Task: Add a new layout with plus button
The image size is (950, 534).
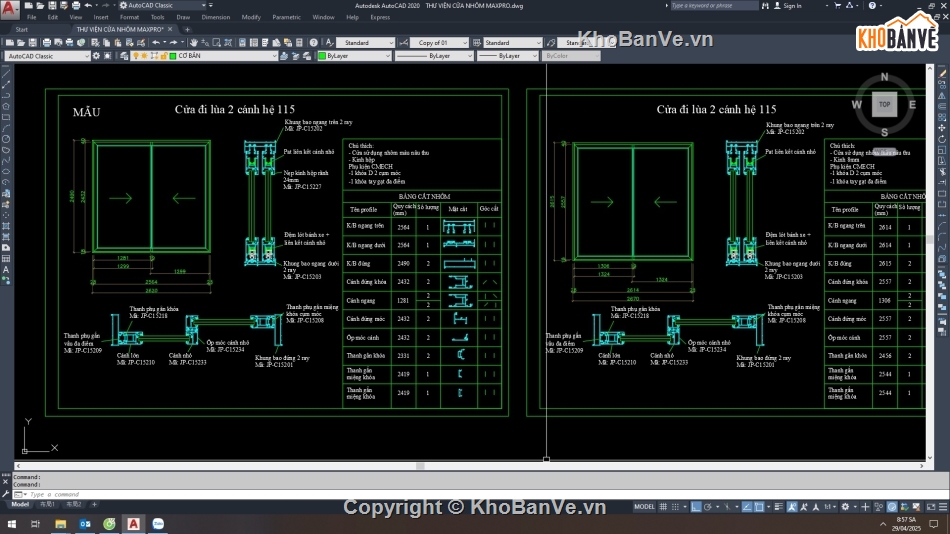Action: click(x=94, y=504)
